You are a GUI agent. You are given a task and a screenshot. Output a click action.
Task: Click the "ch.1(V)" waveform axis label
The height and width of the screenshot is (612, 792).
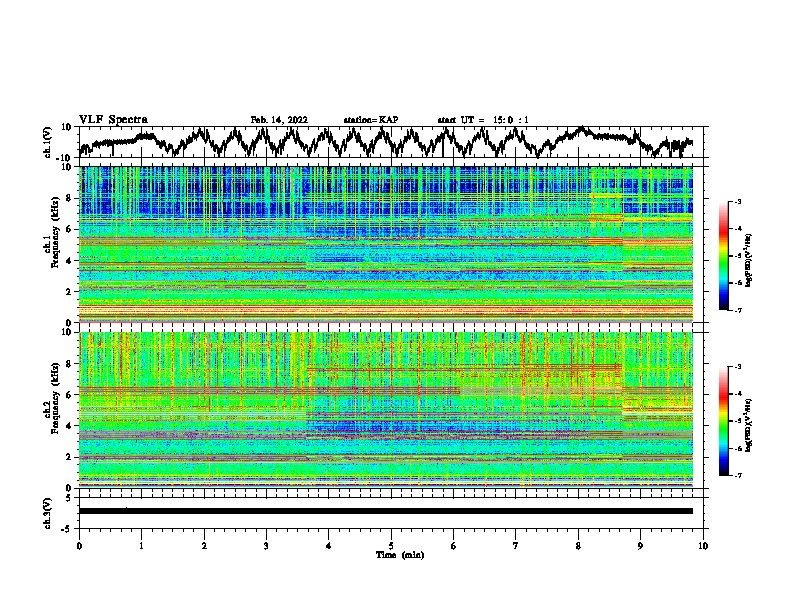[48, 142]
